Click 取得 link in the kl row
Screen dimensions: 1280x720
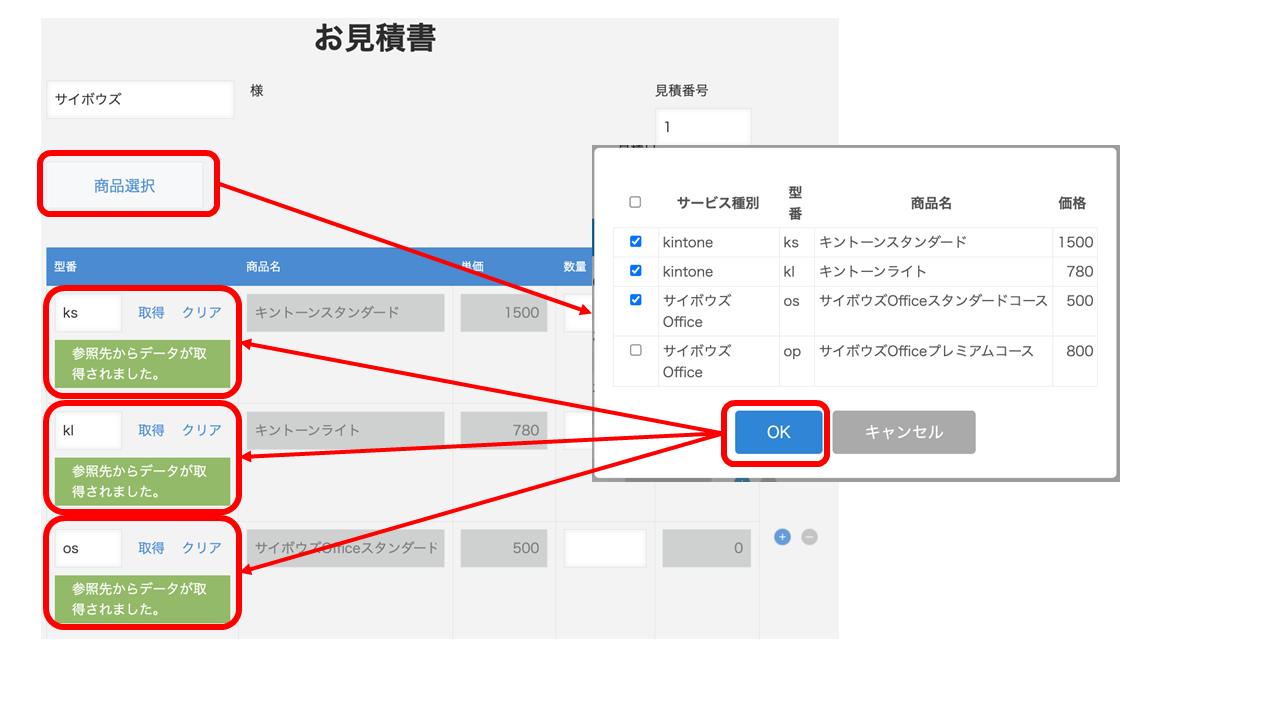151,430
